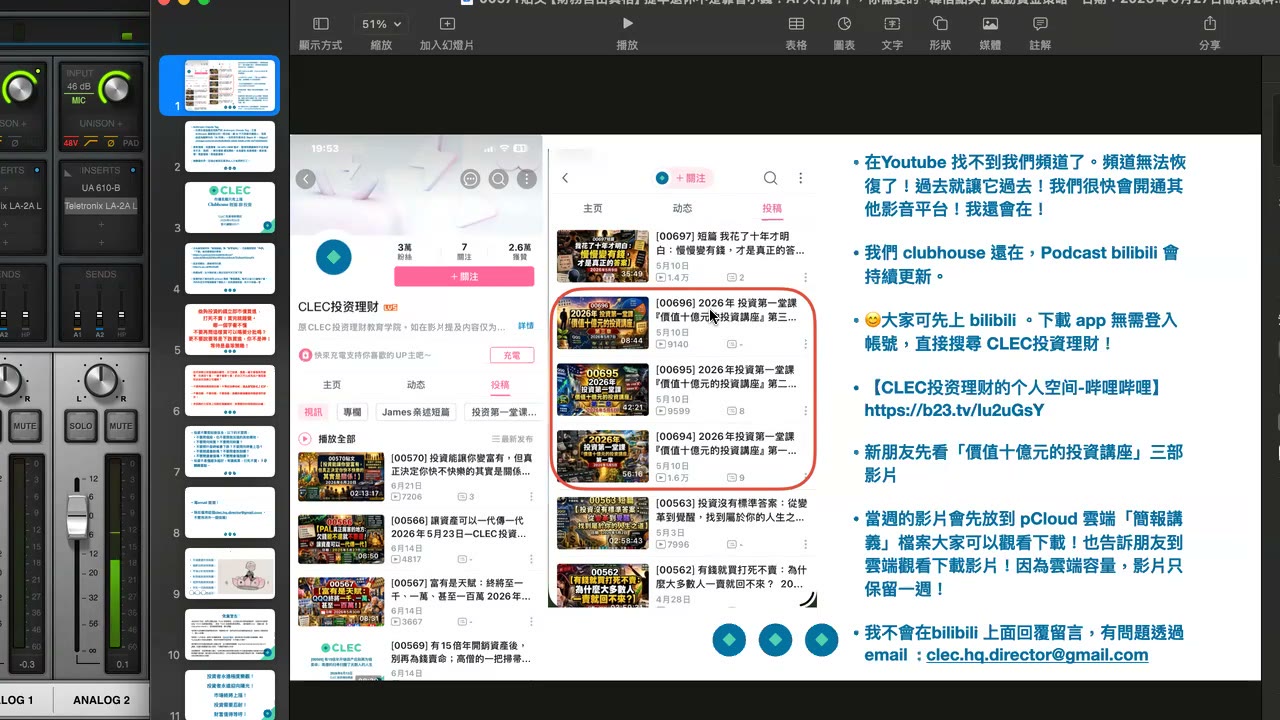
Task: Select slide 5 red-text thumbnail
Action: pos(230,329)
